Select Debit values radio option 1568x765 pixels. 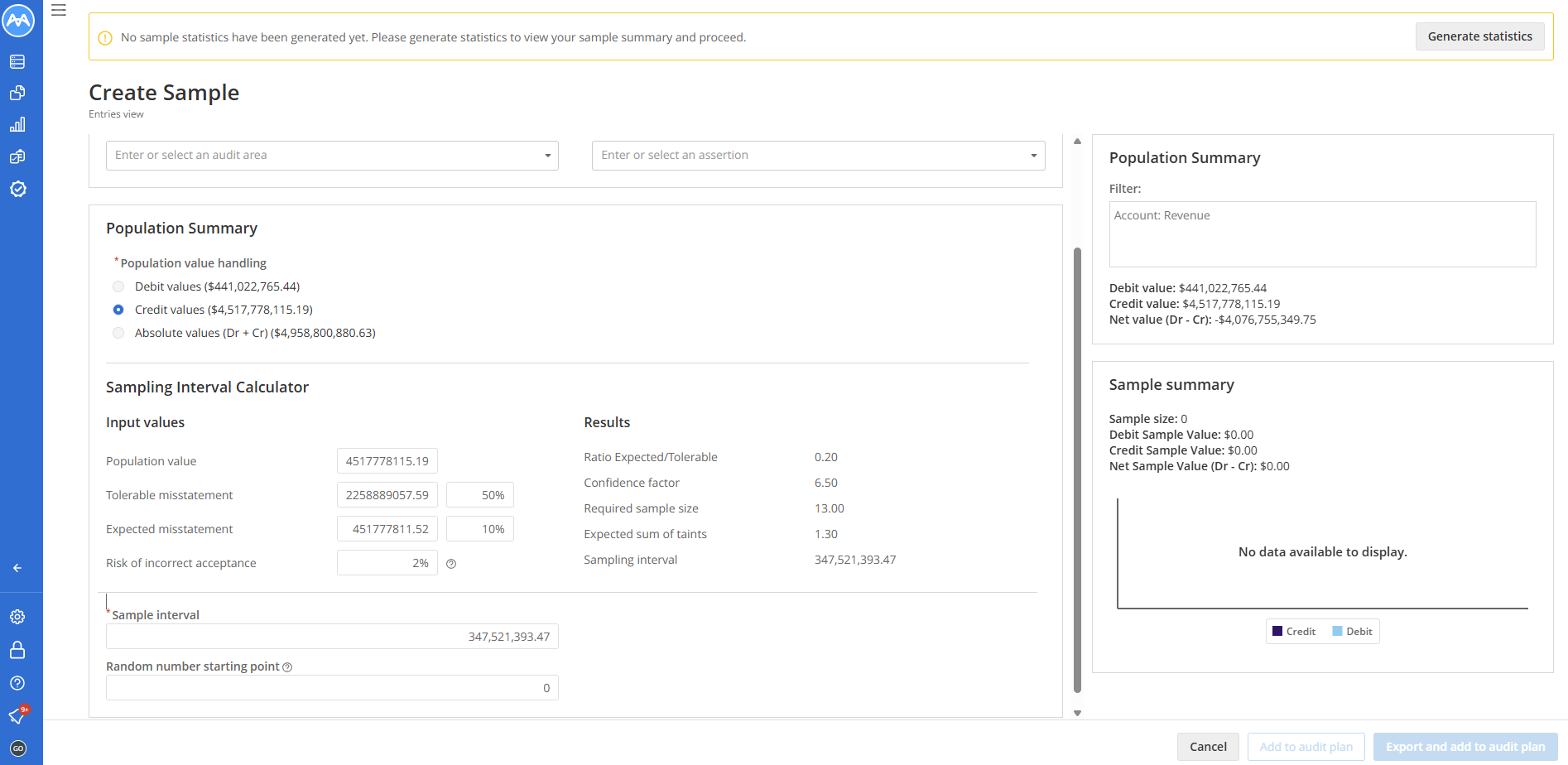point(118,286)
